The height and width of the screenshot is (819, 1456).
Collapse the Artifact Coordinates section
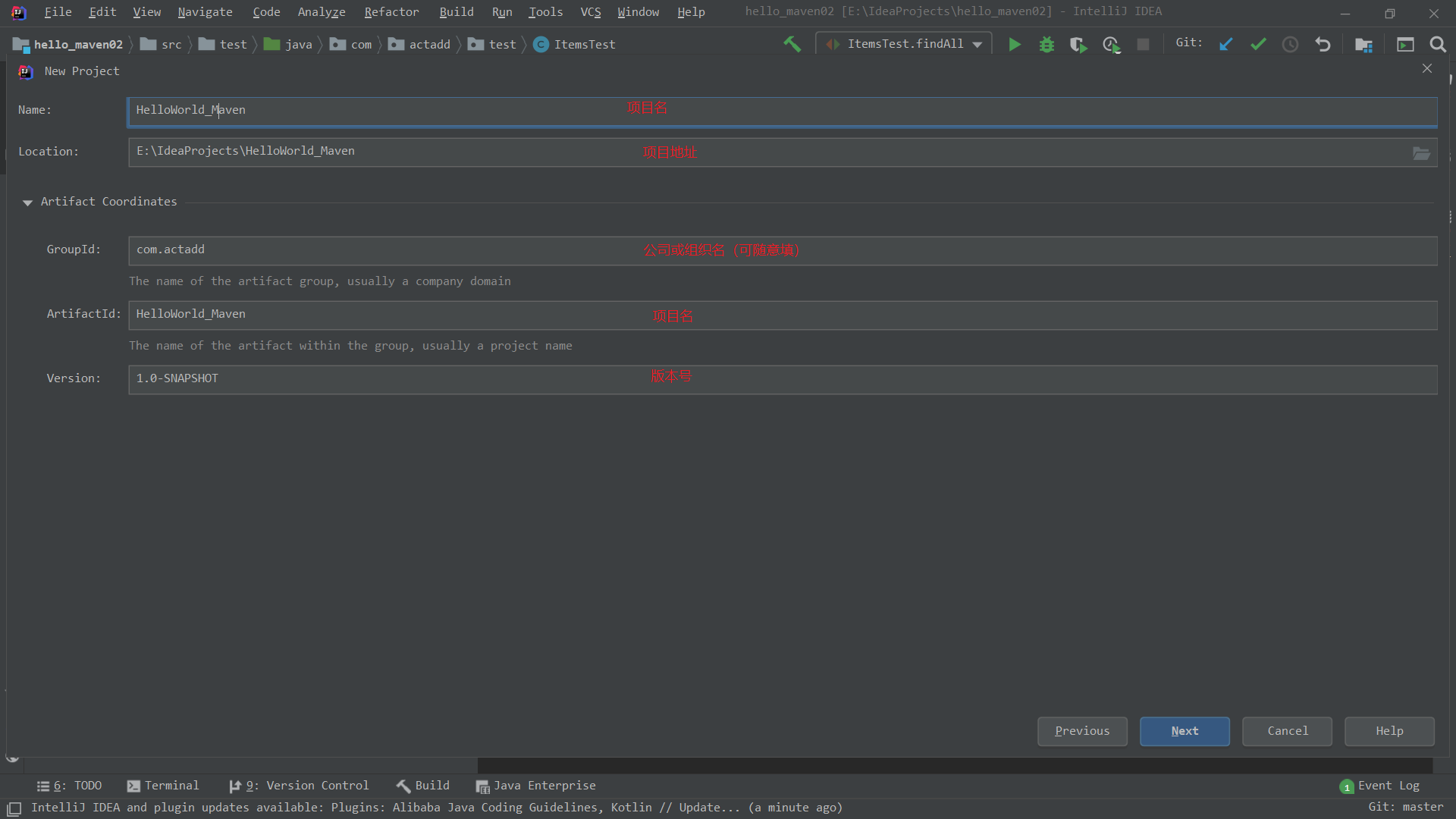pos(28,202)
